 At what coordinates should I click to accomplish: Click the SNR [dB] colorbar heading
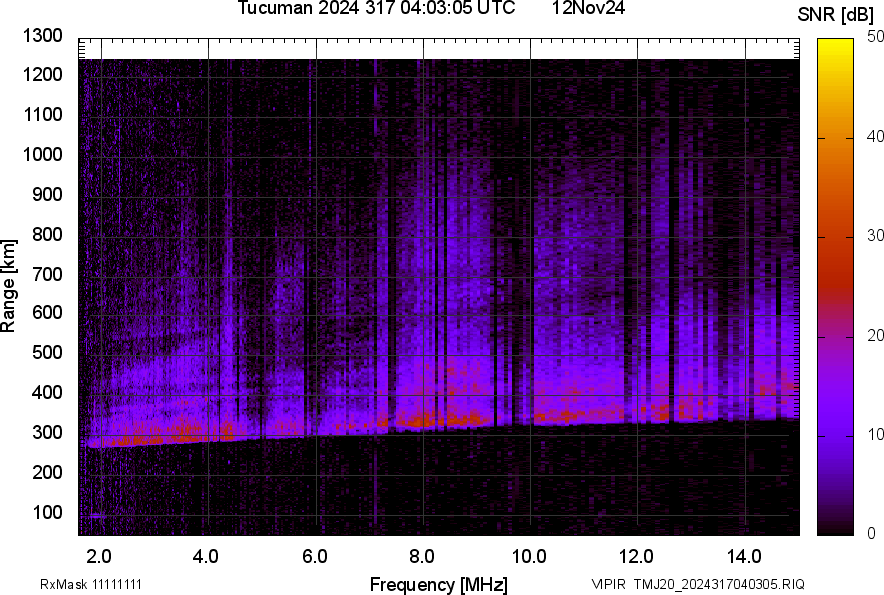(836, 14)
